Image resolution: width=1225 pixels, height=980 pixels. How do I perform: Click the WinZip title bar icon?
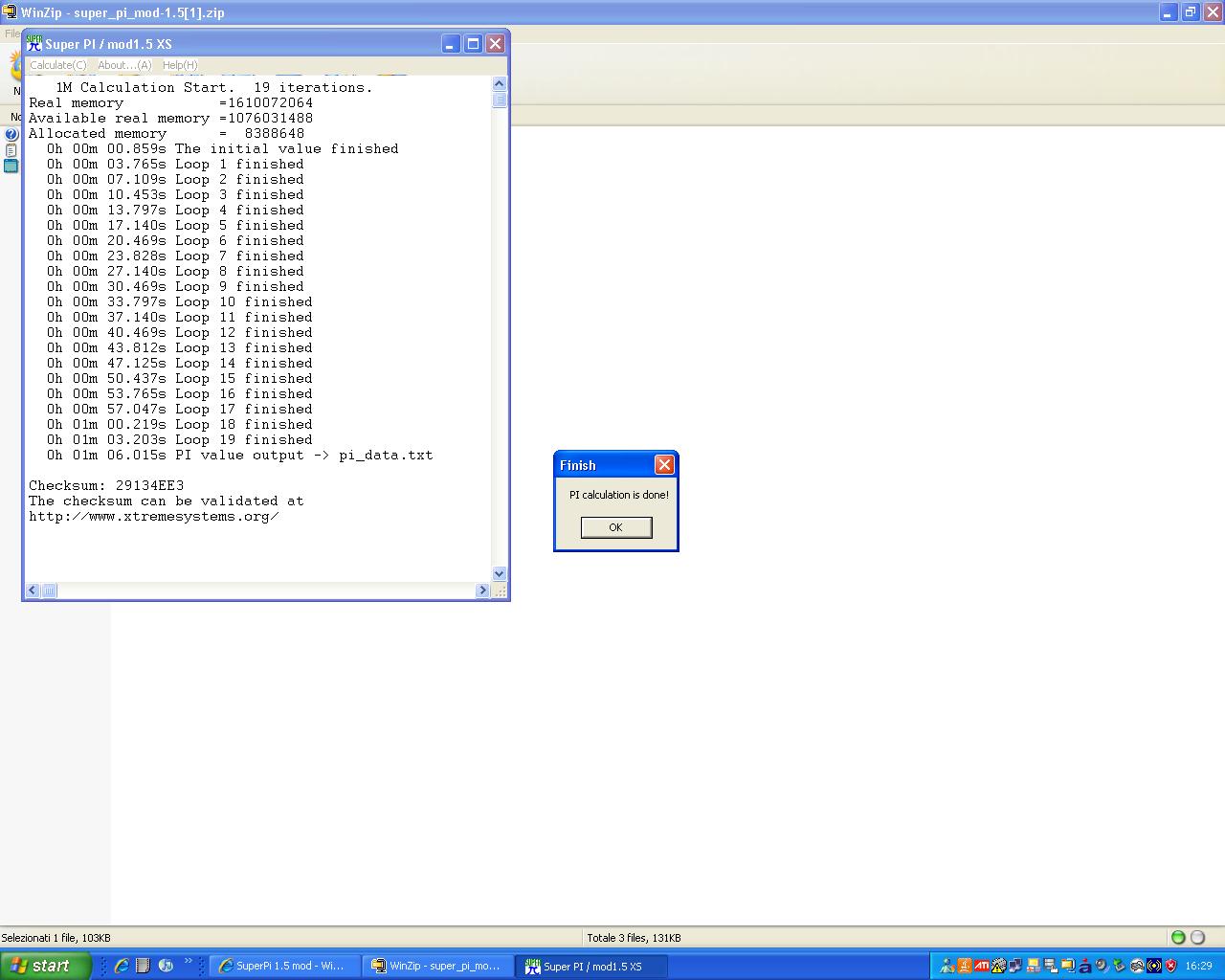pos(10,12)
